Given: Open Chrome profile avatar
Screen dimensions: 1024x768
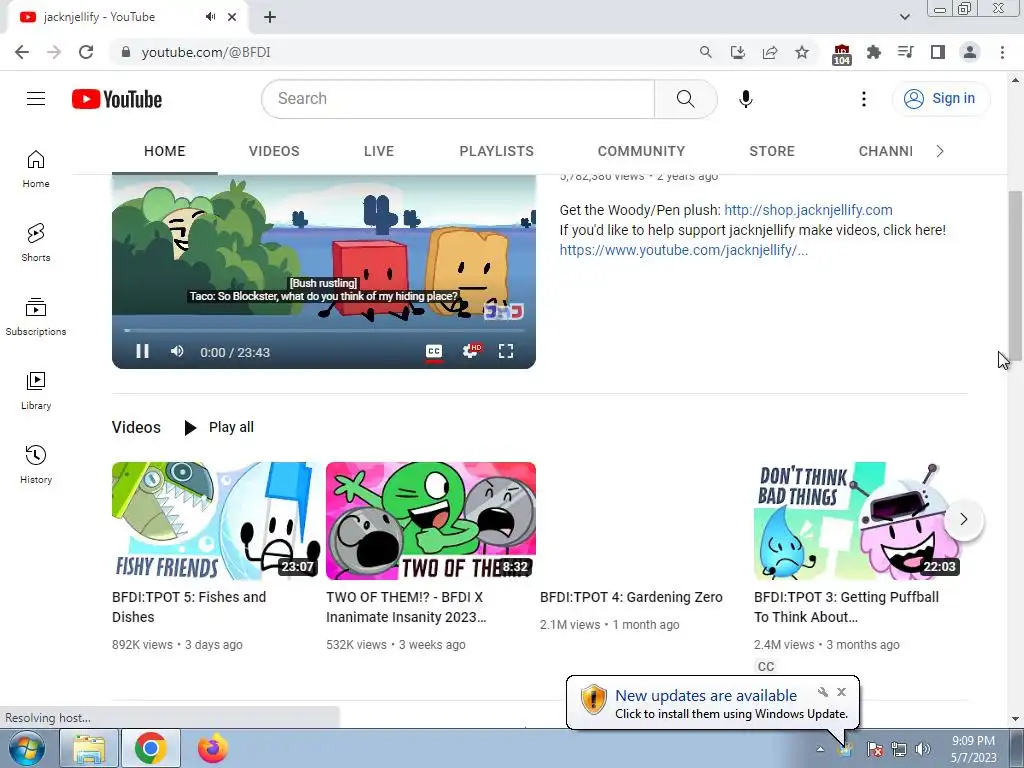Looking at the screenshot, I should coord(970,52).
